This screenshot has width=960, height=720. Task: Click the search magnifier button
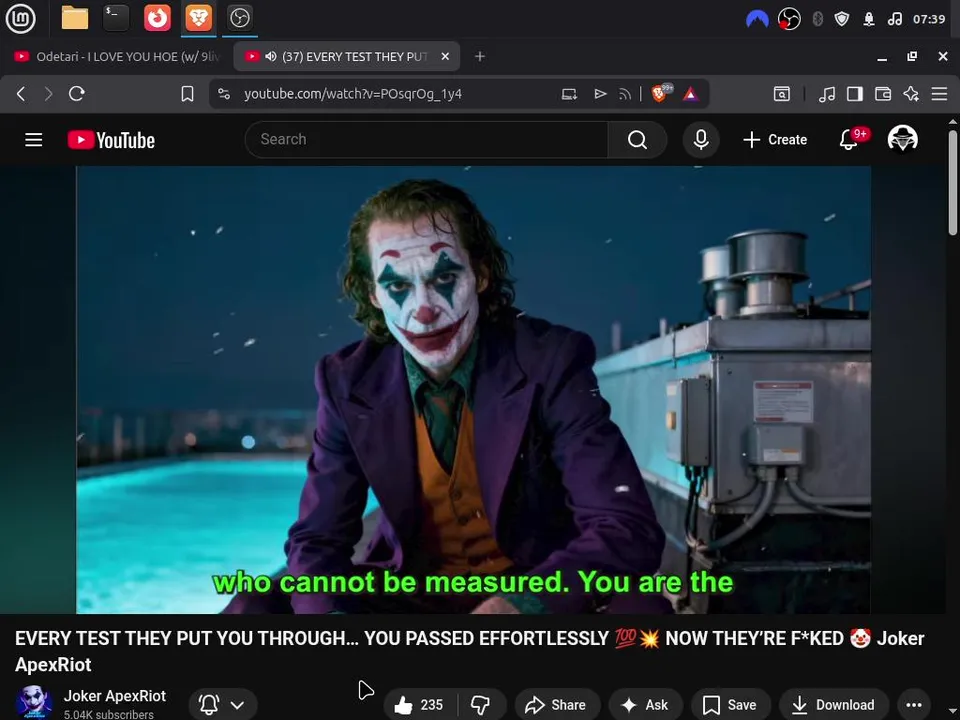pos(637,140)
